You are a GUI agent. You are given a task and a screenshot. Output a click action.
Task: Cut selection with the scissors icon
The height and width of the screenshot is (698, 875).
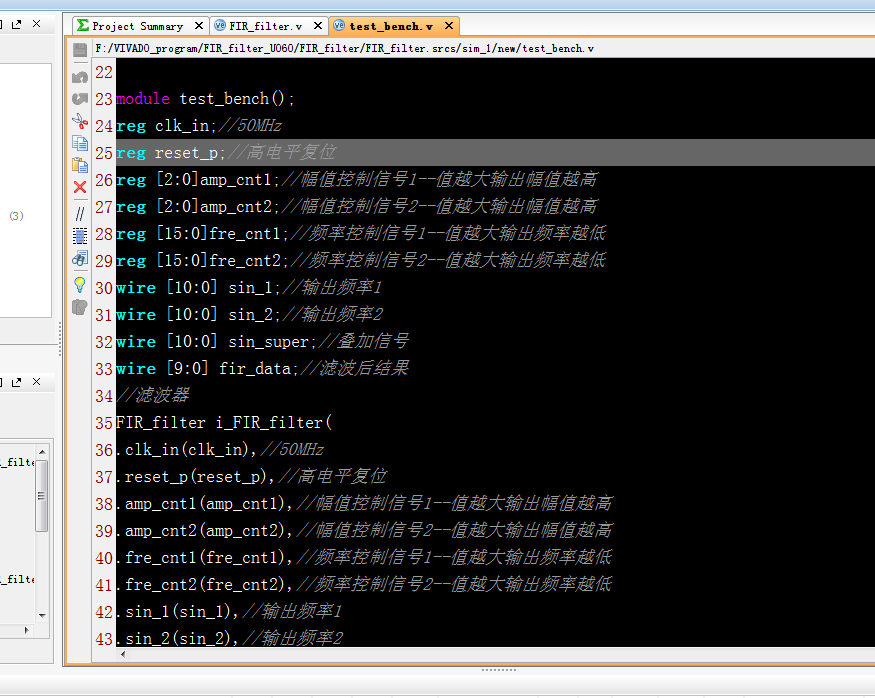point(80,121)
